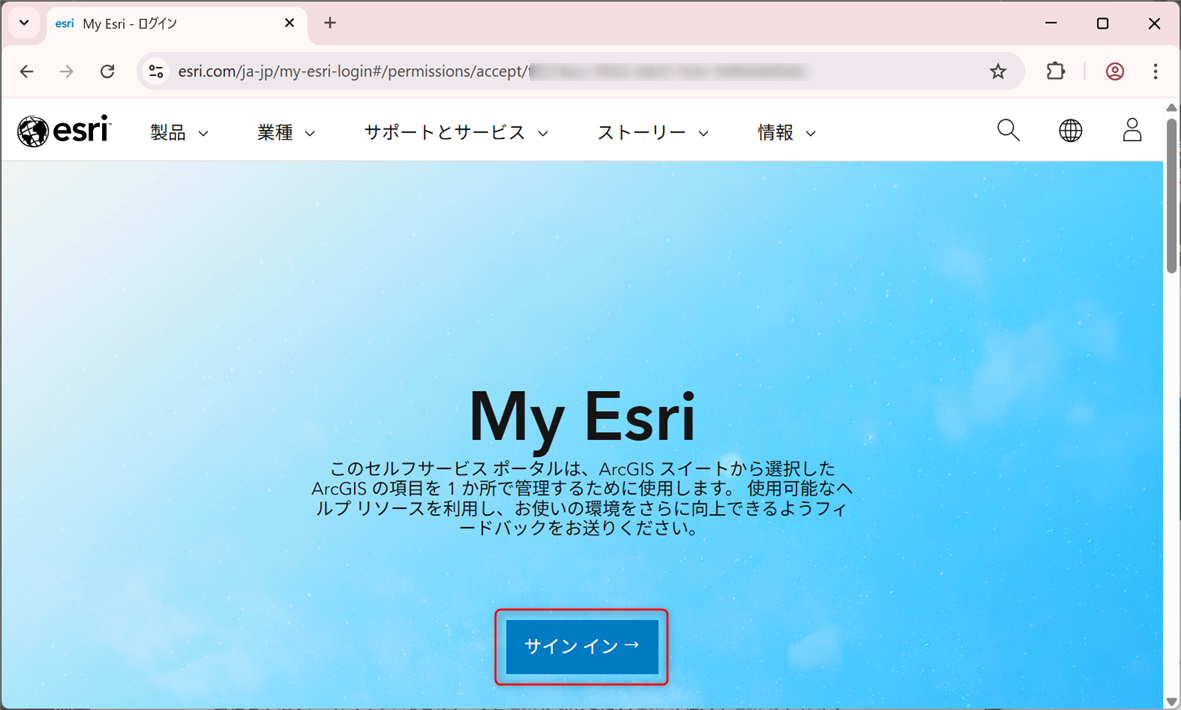
Task: Open site information icon in address bar
Action: [x=156, y=72]
